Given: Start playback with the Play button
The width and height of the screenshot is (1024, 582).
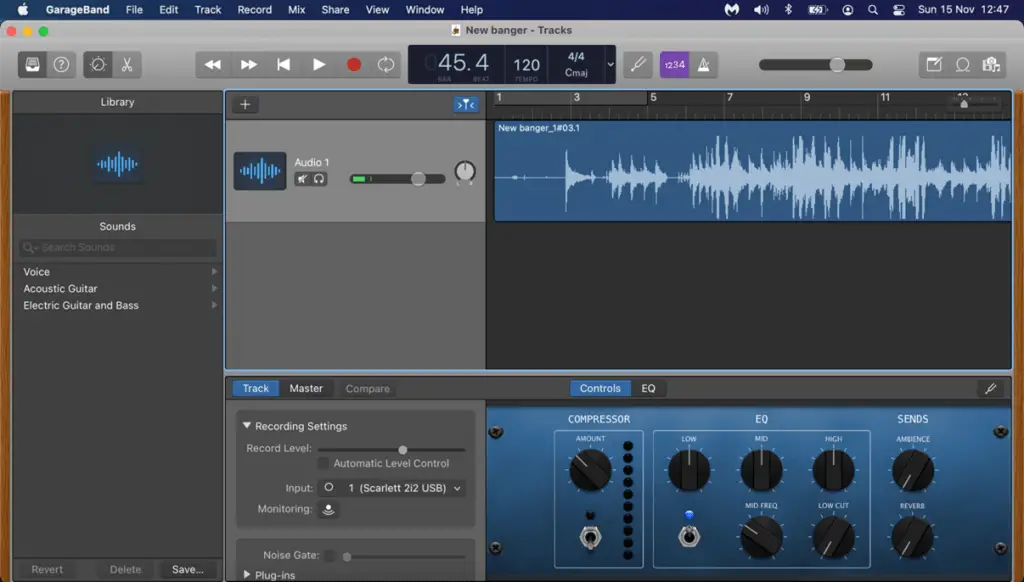Looking at the screenshot, I should click(319, 65).
